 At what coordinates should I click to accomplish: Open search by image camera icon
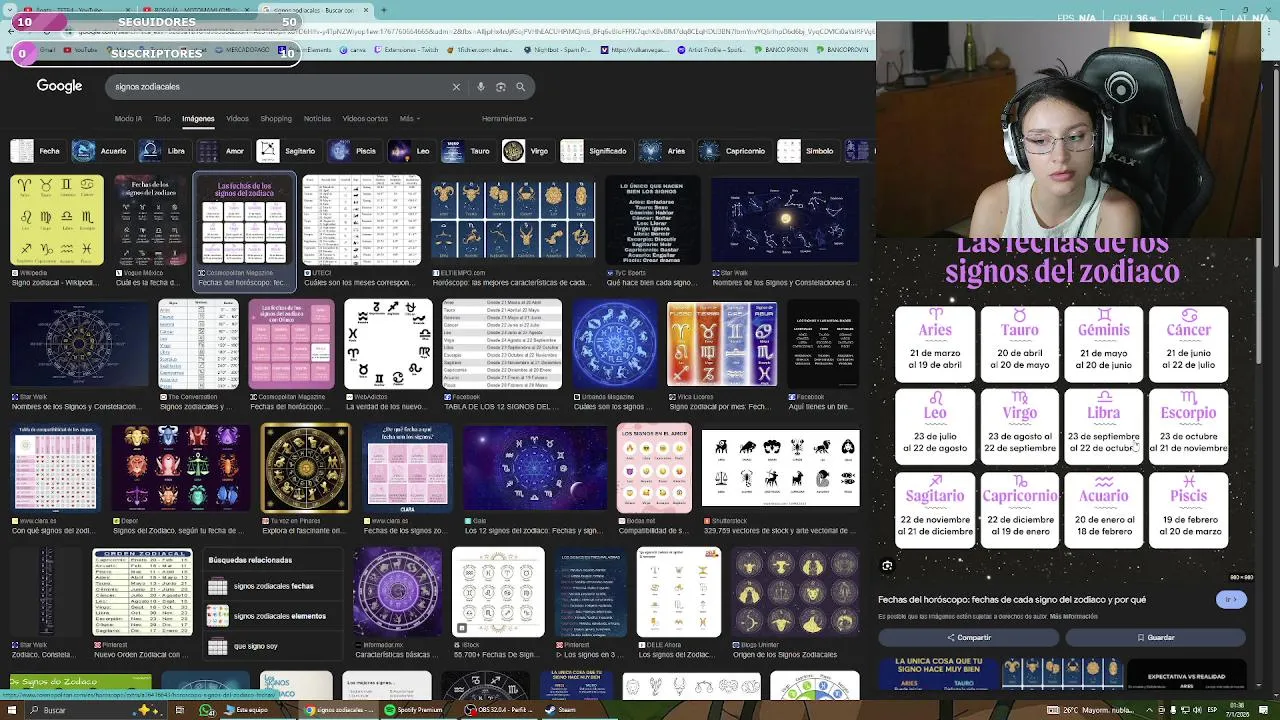pos(501,87)
